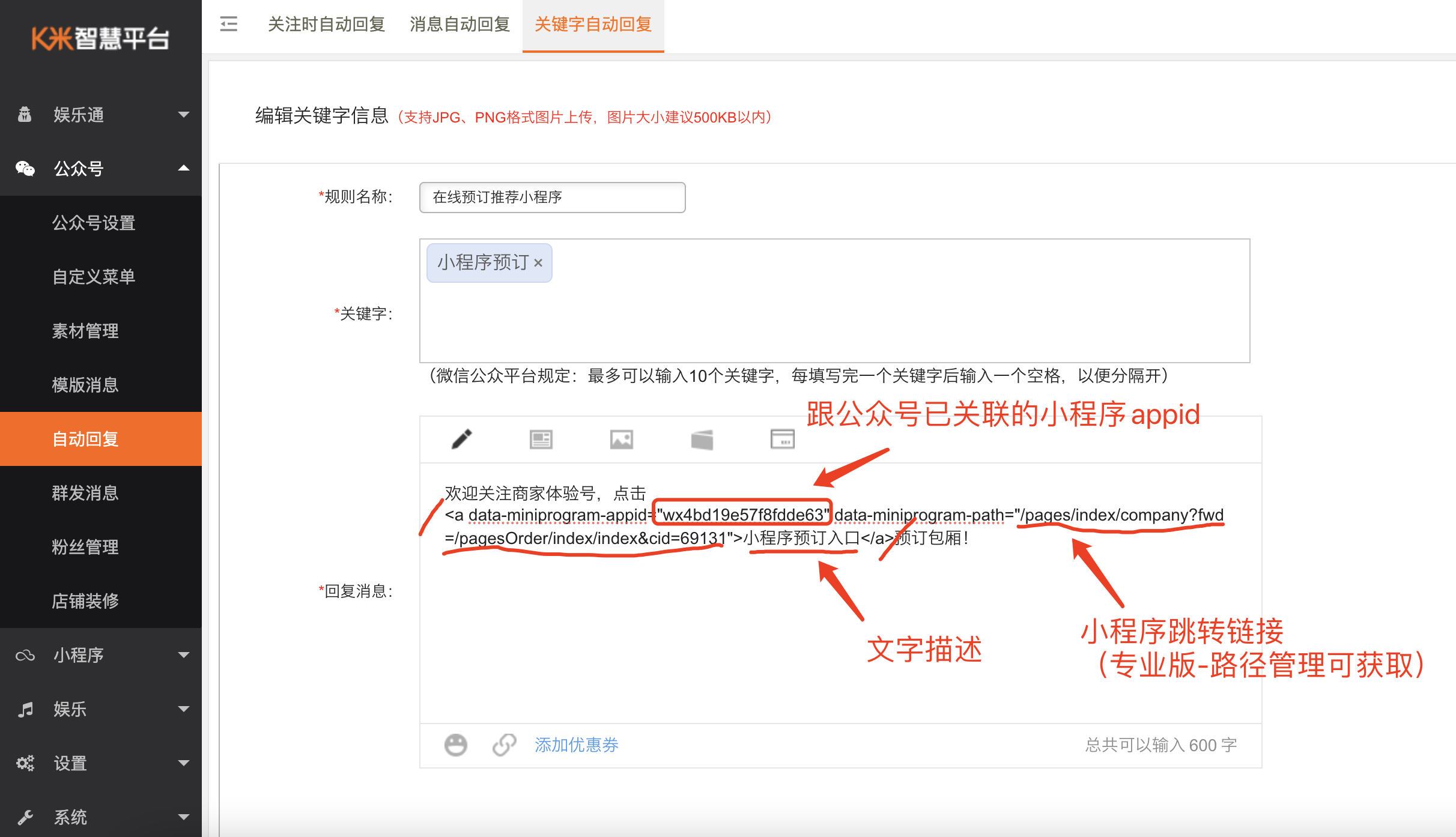Click the 编辑关键字信息 heading
Screen dimensions: 1456x837
322,115
